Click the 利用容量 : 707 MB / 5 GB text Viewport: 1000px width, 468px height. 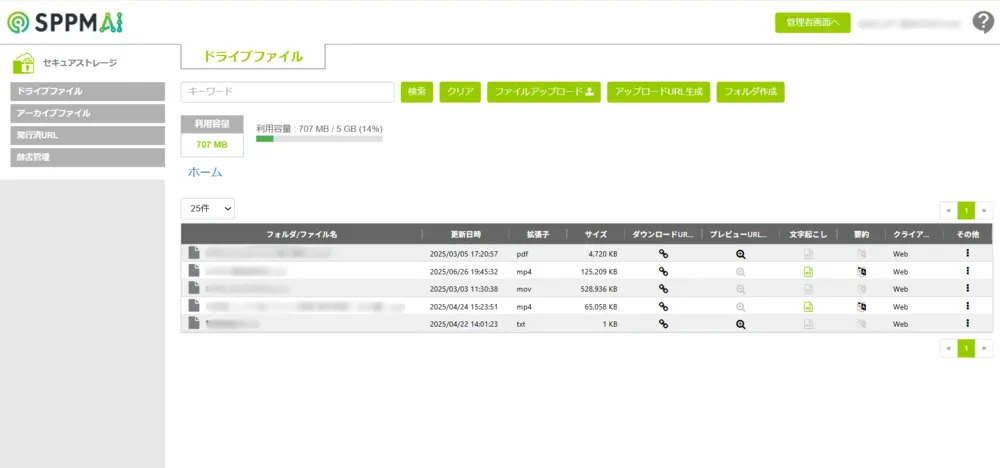click(319, 128)
